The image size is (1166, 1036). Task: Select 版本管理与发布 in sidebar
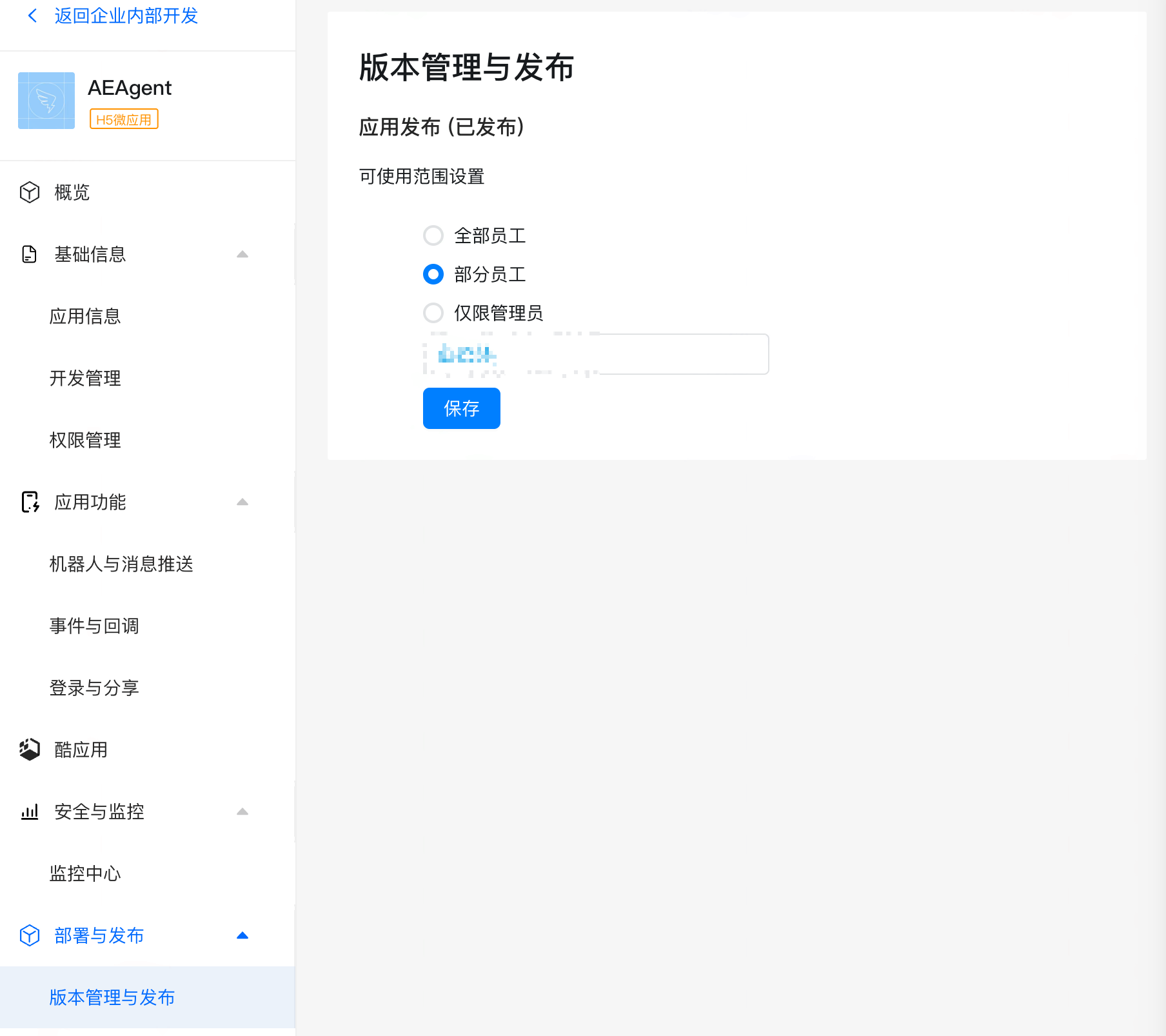[148, 997]
